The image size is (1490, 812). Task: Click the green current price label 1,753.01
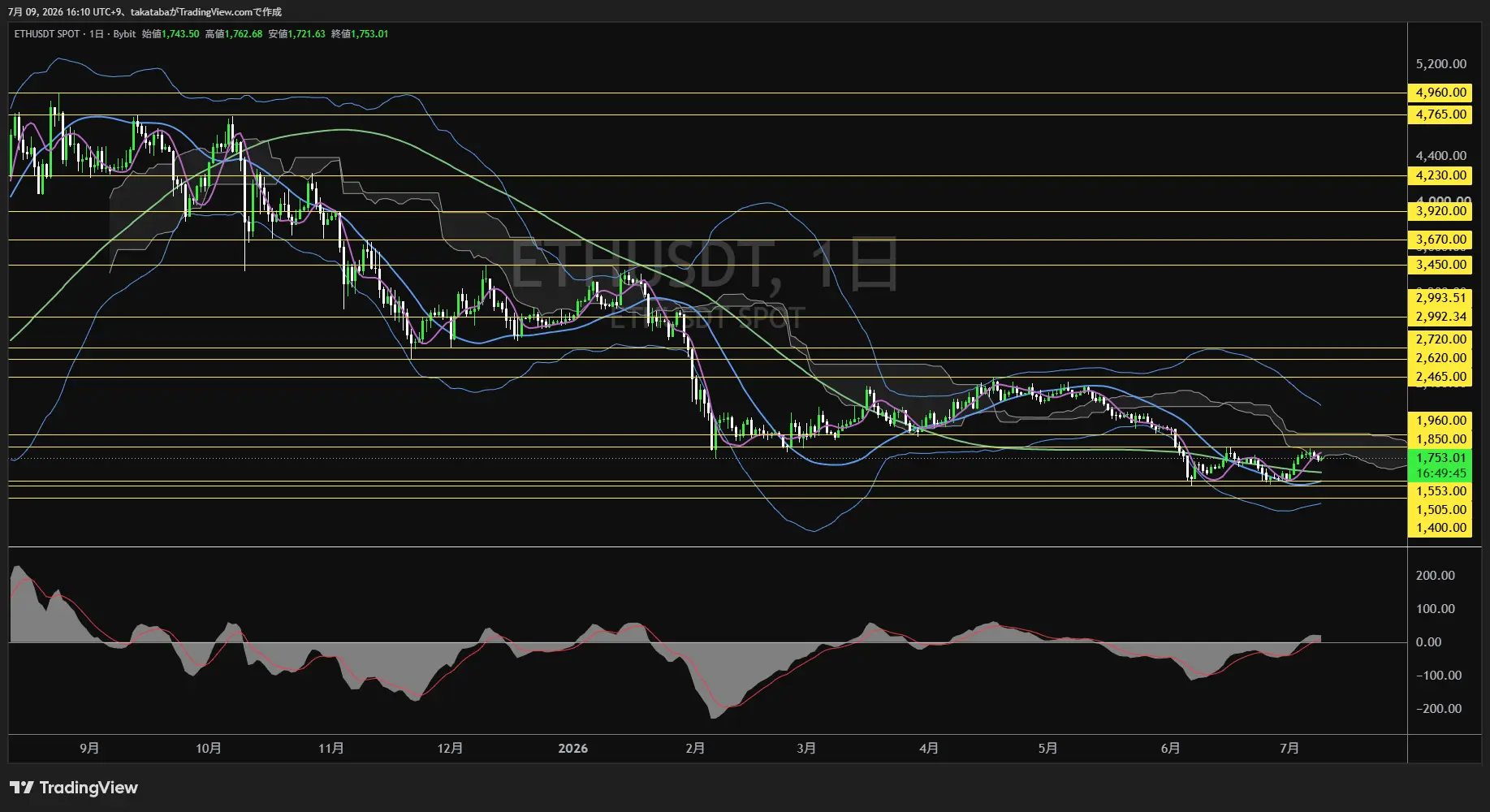coord(1440,458)
